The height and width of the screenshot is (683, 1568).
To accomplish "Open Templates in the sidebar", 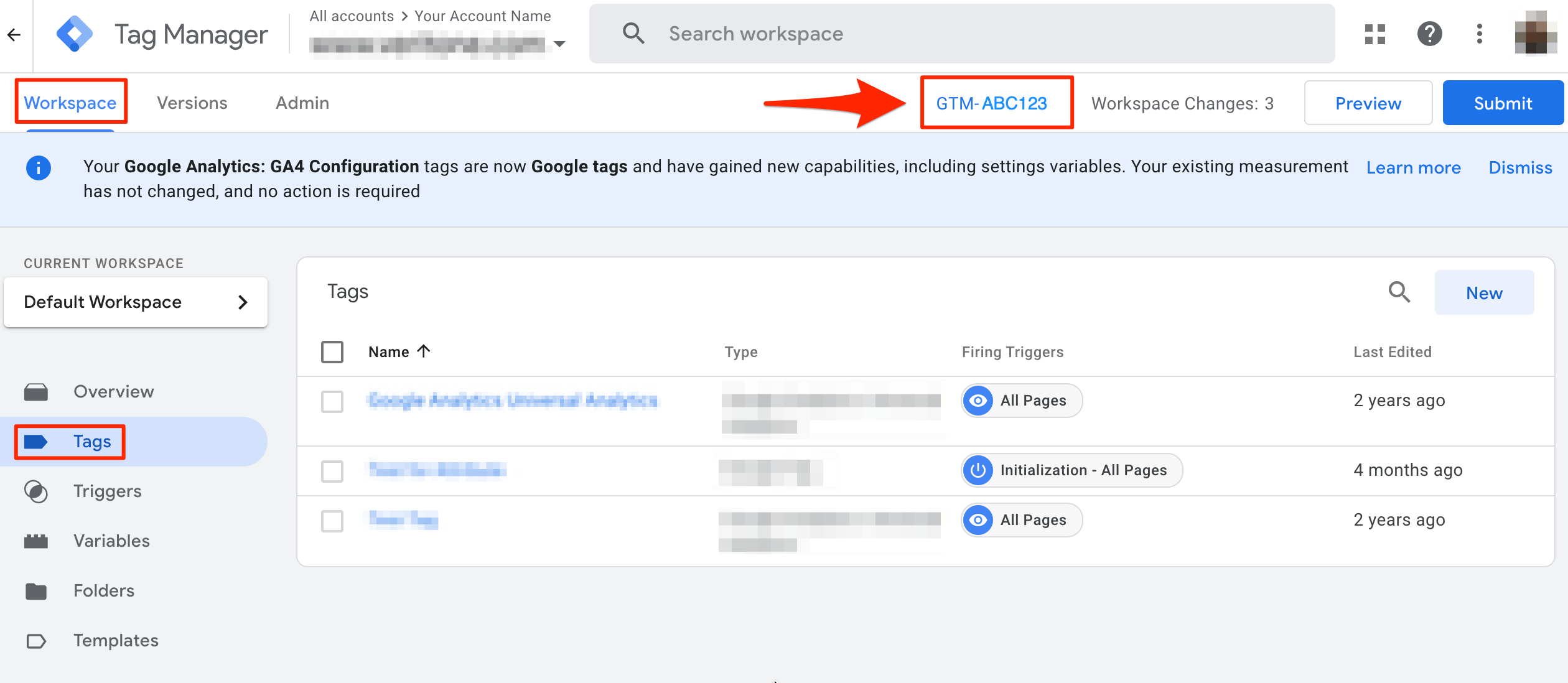I will (x=116, y=641).
